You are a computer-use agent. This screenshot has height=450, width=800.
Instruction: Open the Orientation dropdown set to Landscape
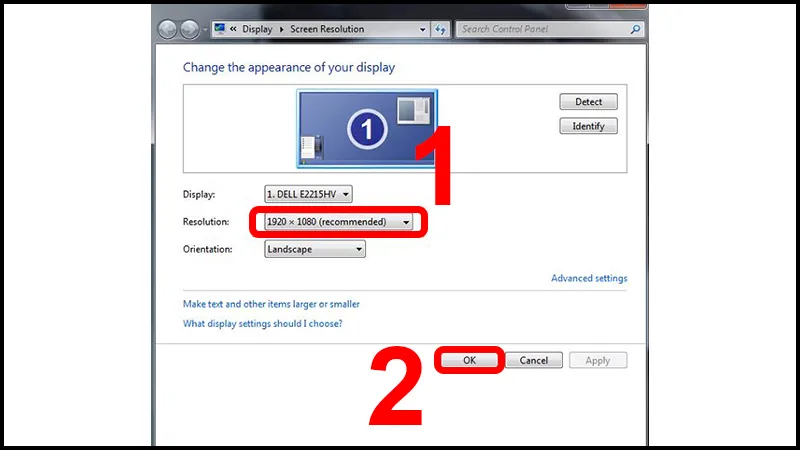point(314,250)
